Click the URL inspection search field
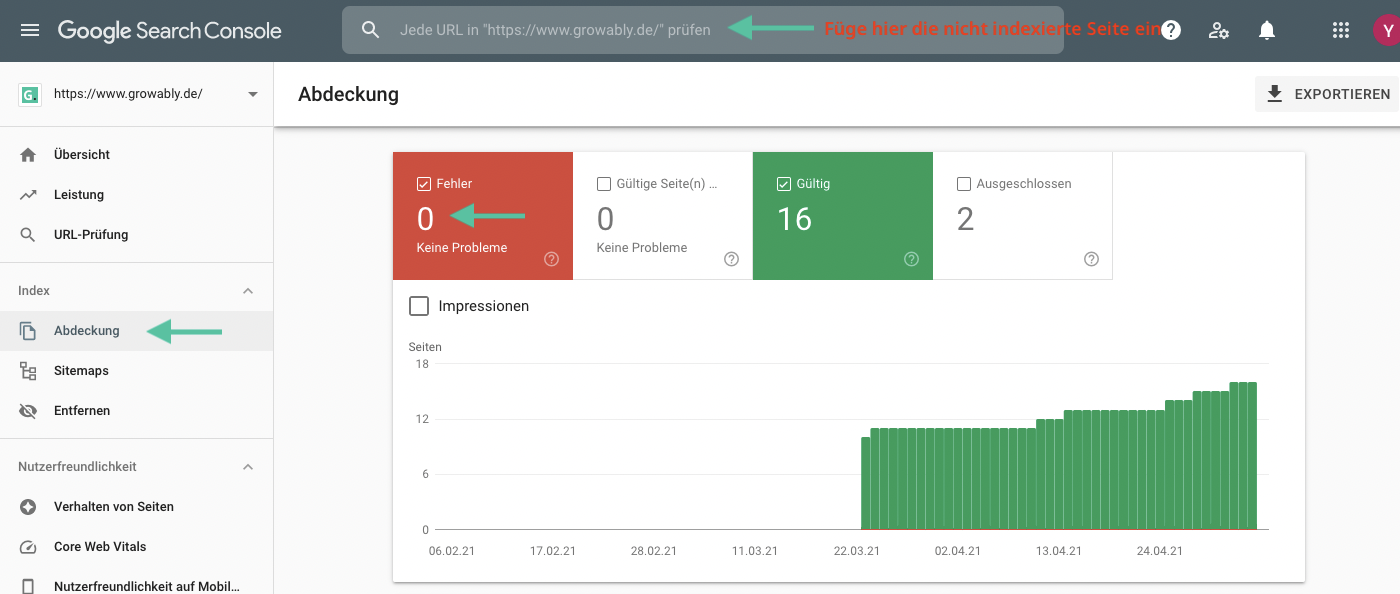Screen dimensions: 1400x594 702,30
